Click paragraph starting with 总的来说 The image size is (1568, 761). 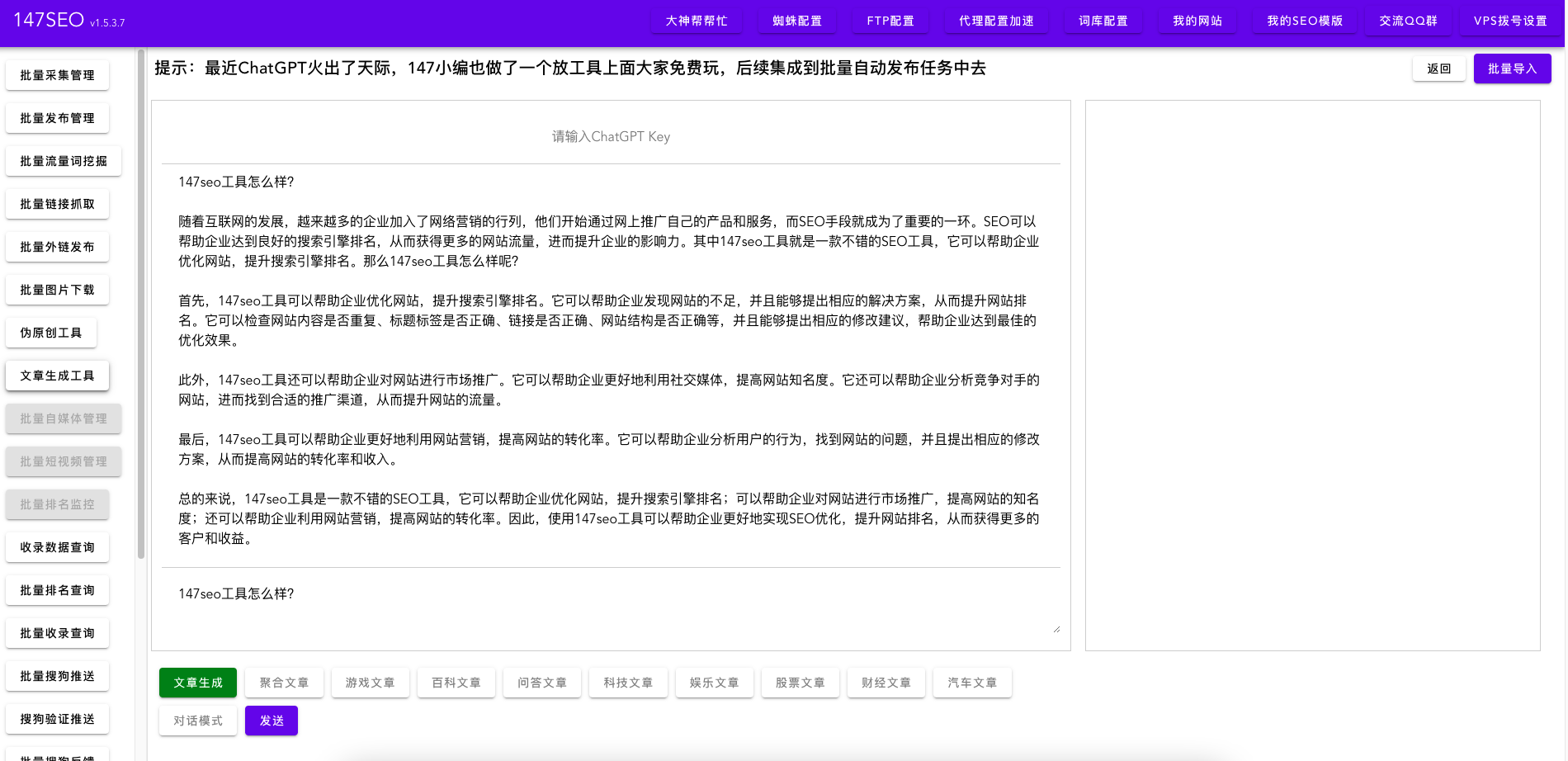[x=609, y=518]
